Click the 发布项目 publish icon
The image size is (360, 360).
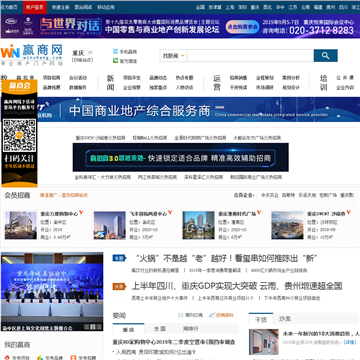(7, 358)
